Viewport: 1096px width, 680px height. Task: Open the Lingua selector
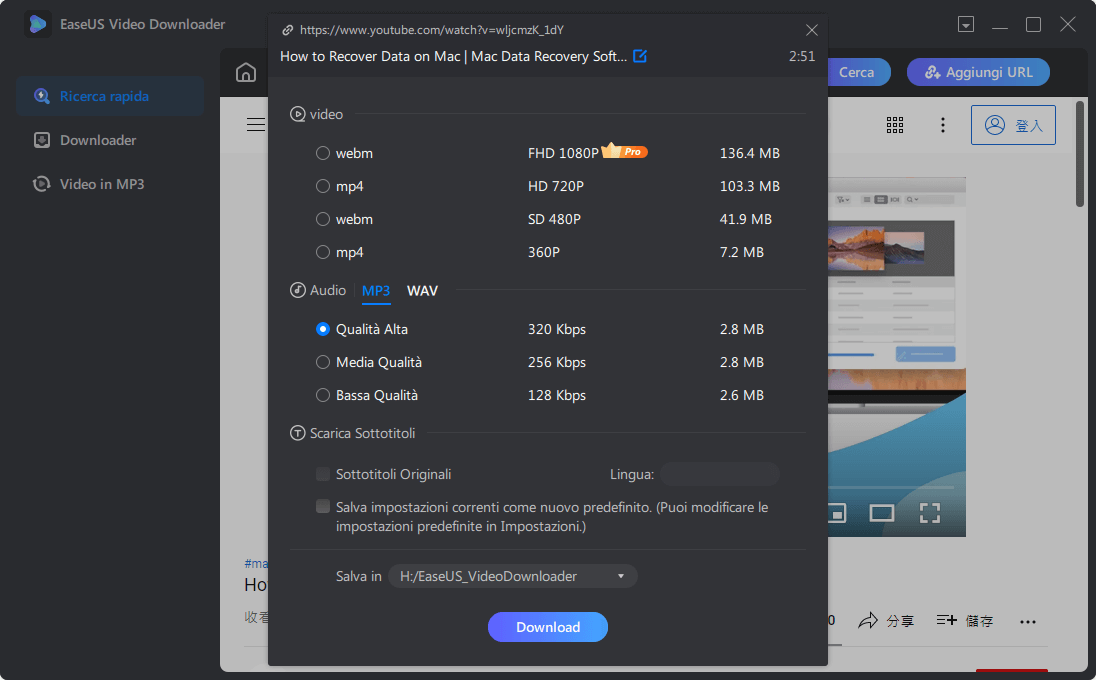tap(719, 474)
